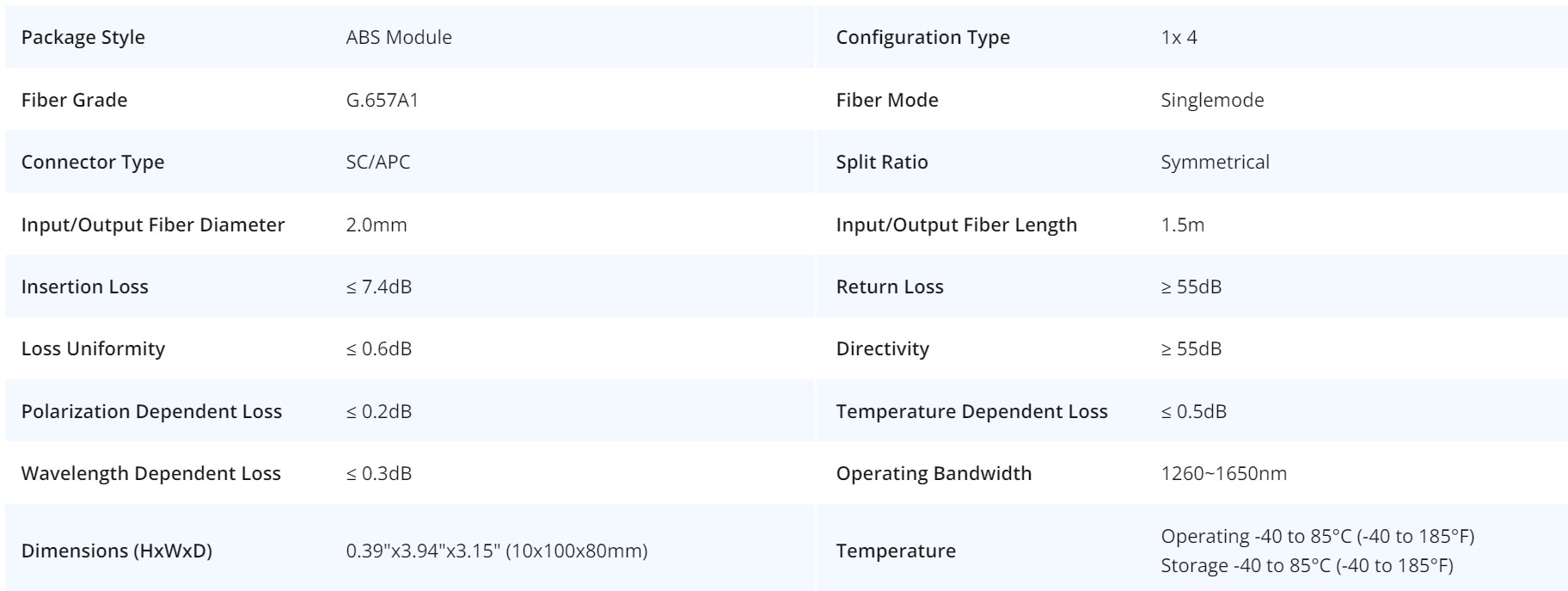Click the Insertion Loss label
This screenshot has width=1568, height=591.
[84, 286]
